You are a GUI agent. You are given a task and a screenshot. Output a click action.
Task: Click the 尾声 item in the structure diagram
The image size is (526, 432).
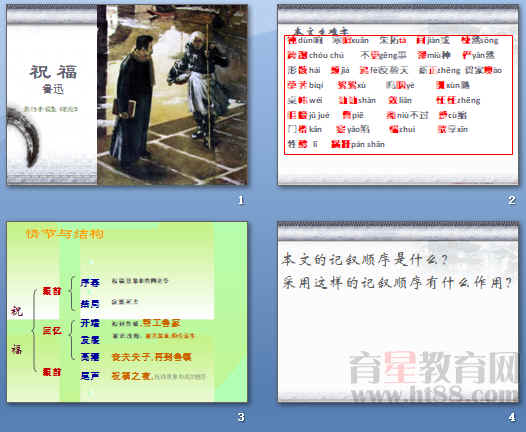click(90, 376)
